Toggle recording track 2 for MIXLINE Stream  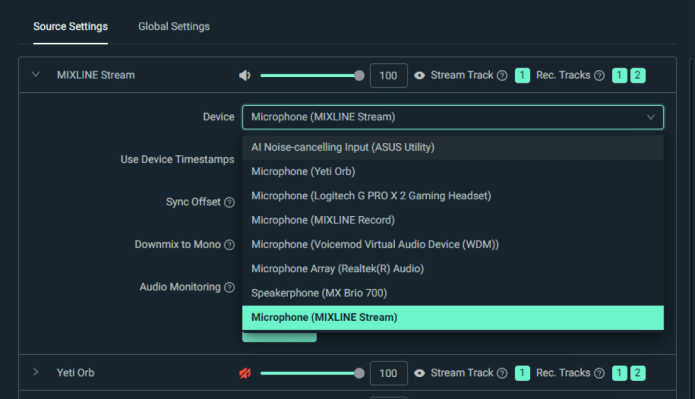638,75
